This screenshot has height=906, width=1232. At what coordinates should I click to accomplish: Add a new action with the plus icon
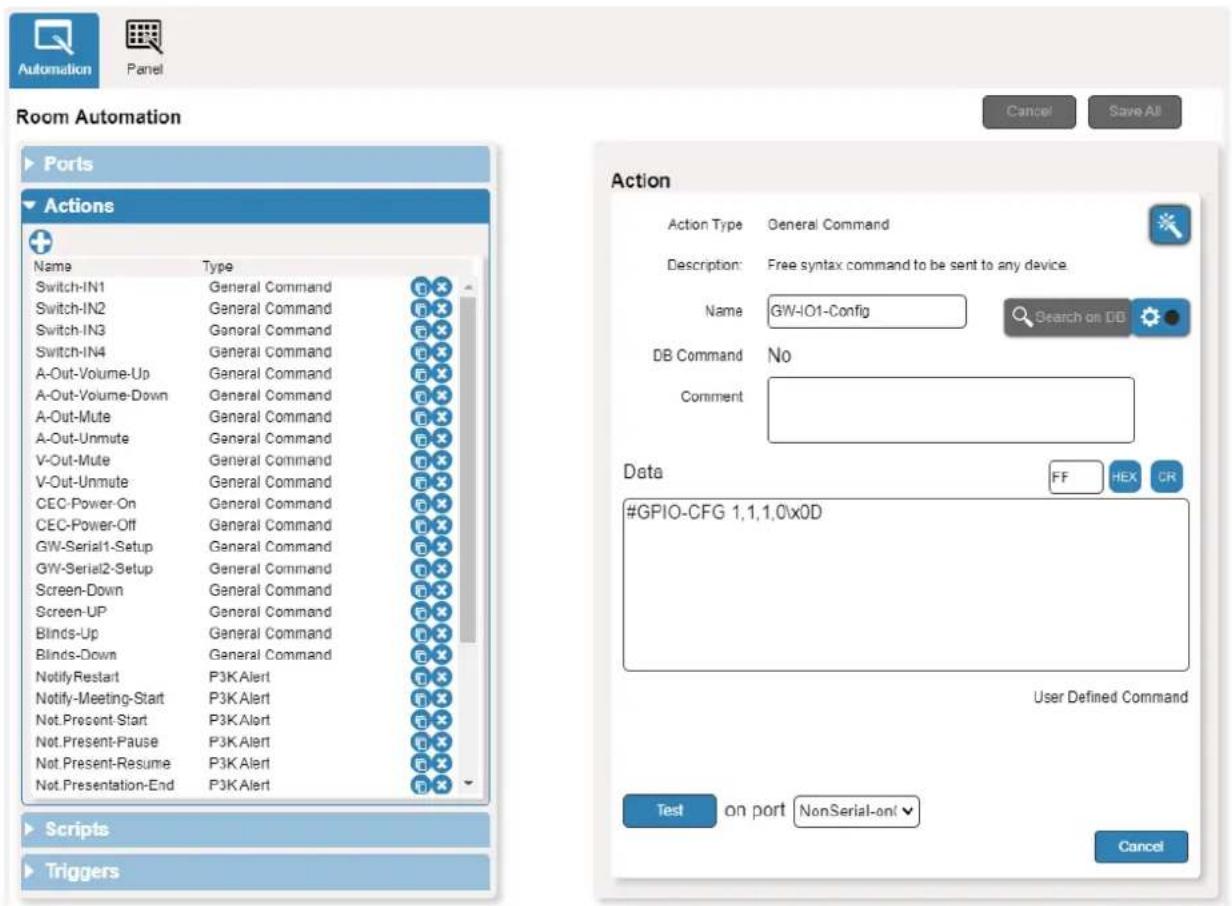click(41, 241)
